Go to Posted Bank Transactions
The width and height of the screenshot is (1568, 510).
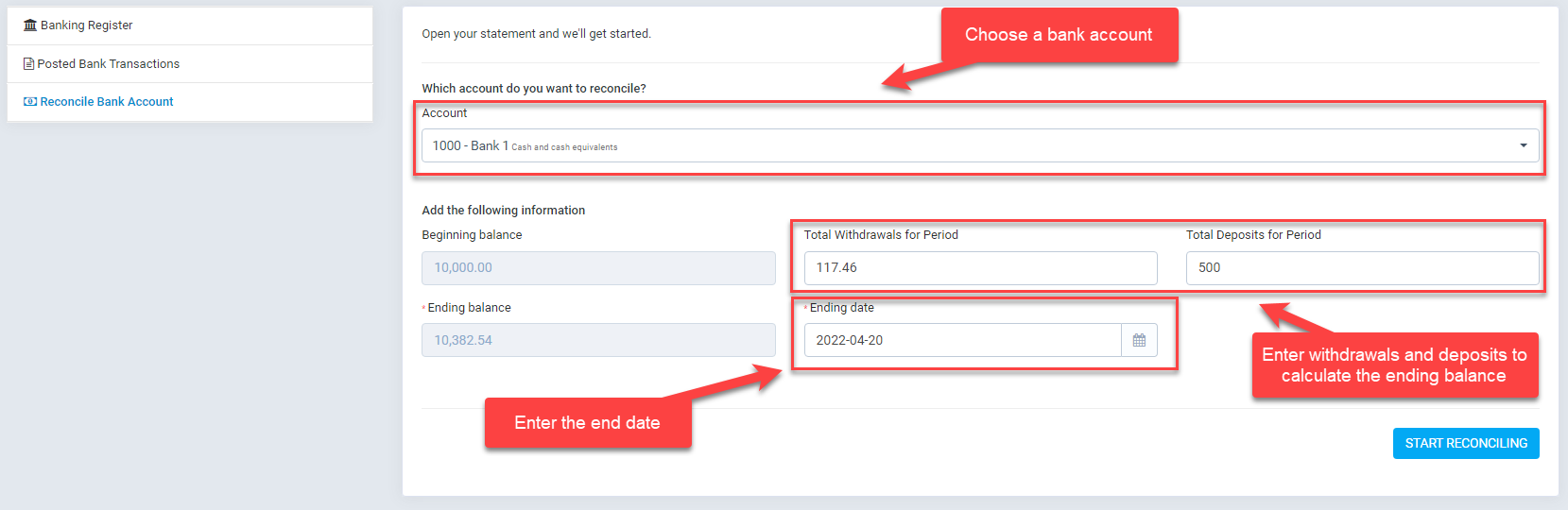109,64
